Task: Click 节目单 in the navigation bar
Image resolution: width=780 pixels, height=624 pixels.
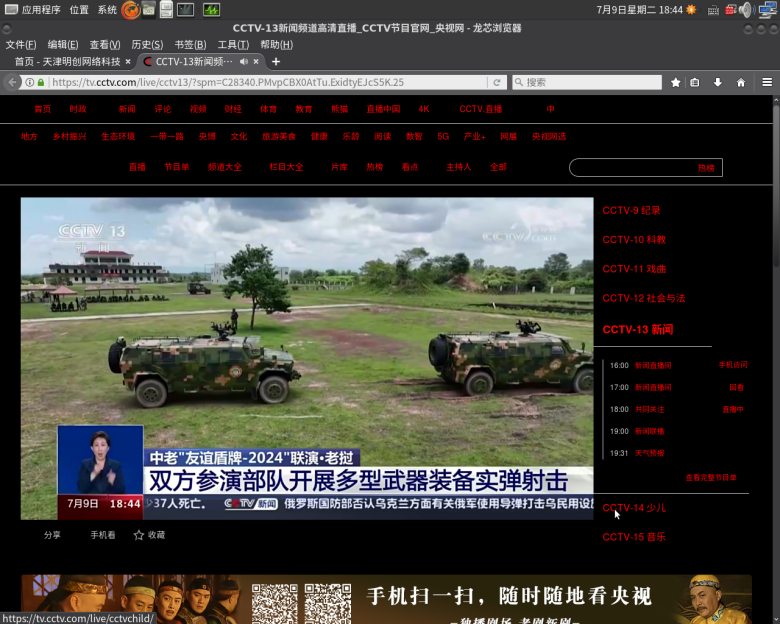Action: (177, 167)
